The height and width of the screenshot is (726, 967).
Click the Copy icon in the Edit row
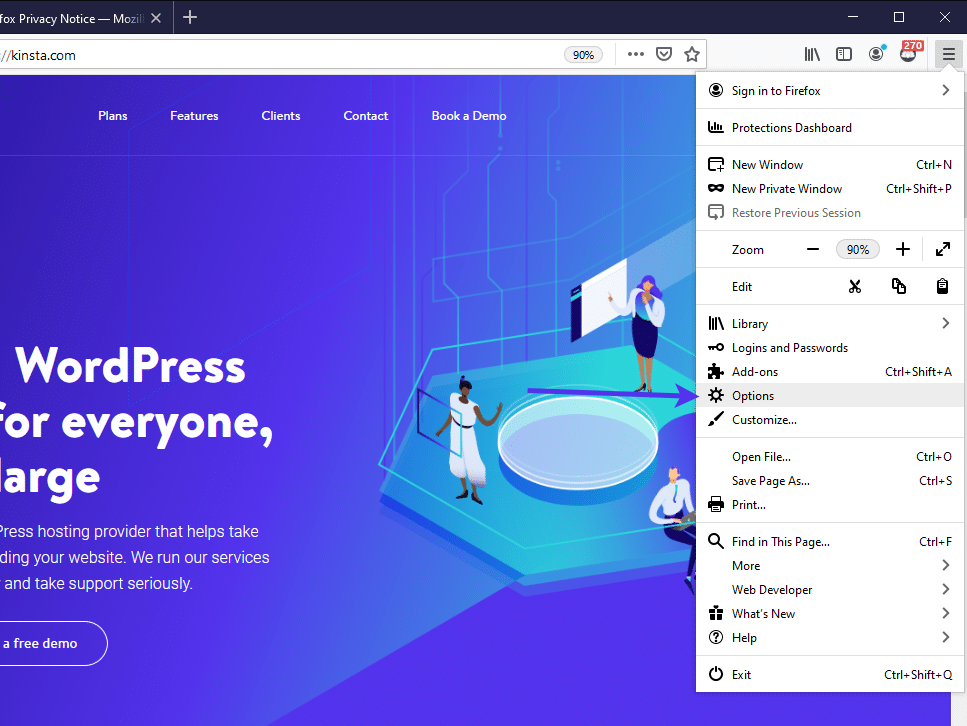[898, 286]
